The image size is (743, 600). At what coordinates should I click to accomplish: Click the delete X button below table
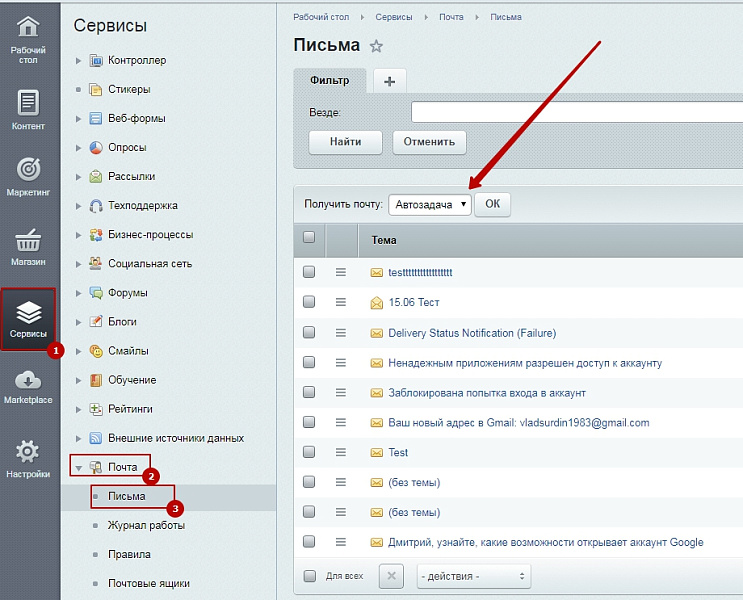[392, 576]
